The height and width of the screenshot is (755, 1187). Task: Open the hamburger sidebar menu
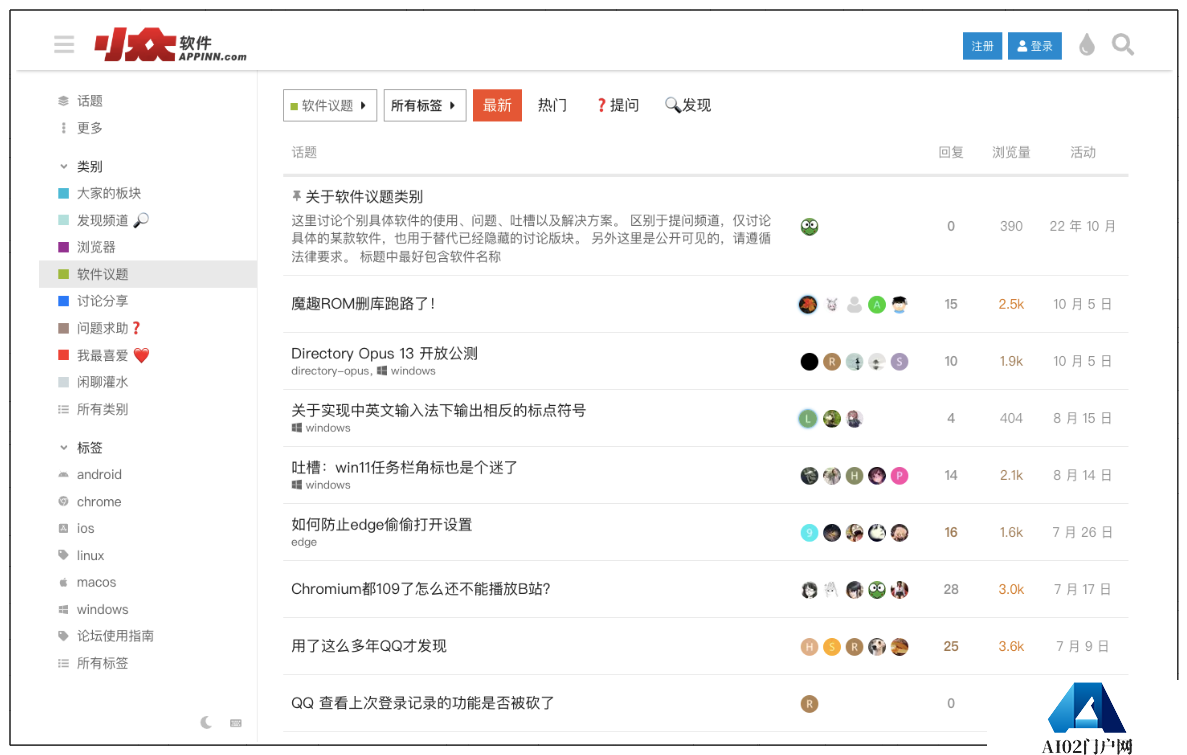coord(64,45)
